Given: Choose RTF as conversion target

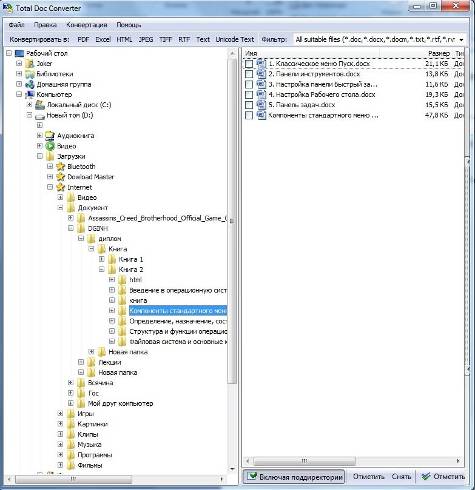Looking at the screenshot, I should coord(184,39).
